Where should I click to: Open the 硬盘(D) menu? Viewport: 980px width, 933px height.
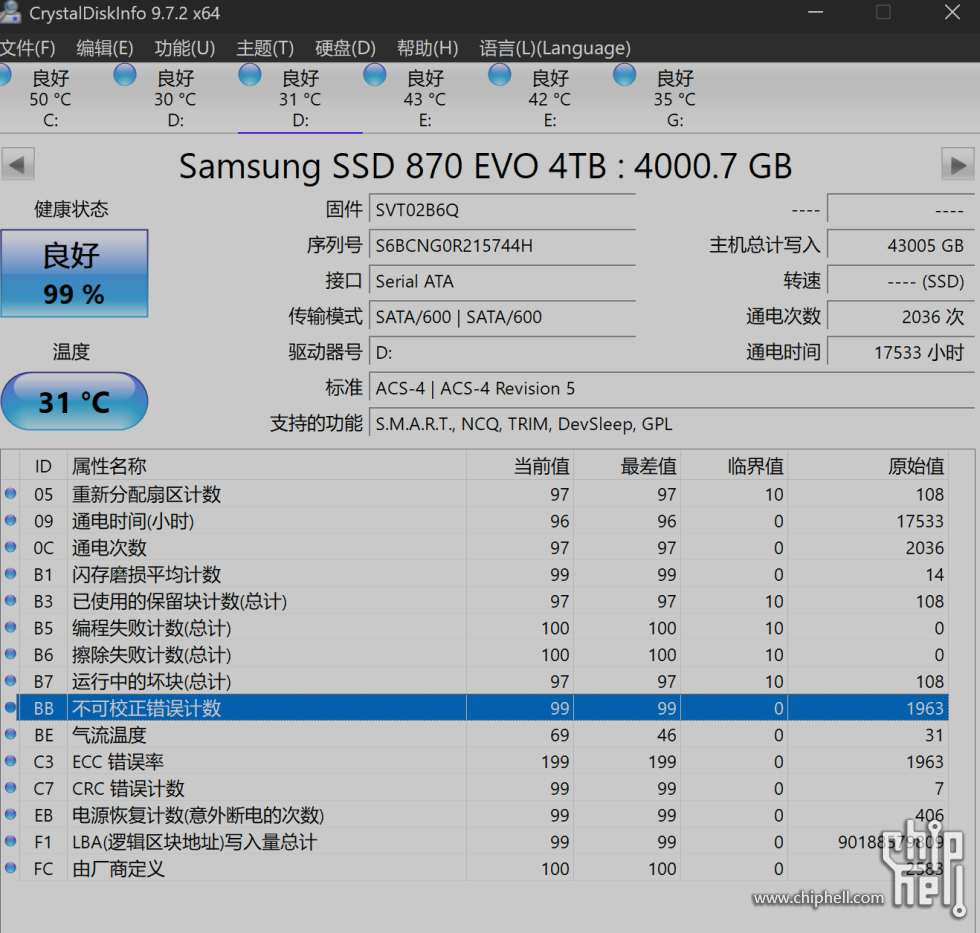coord(345,48)
